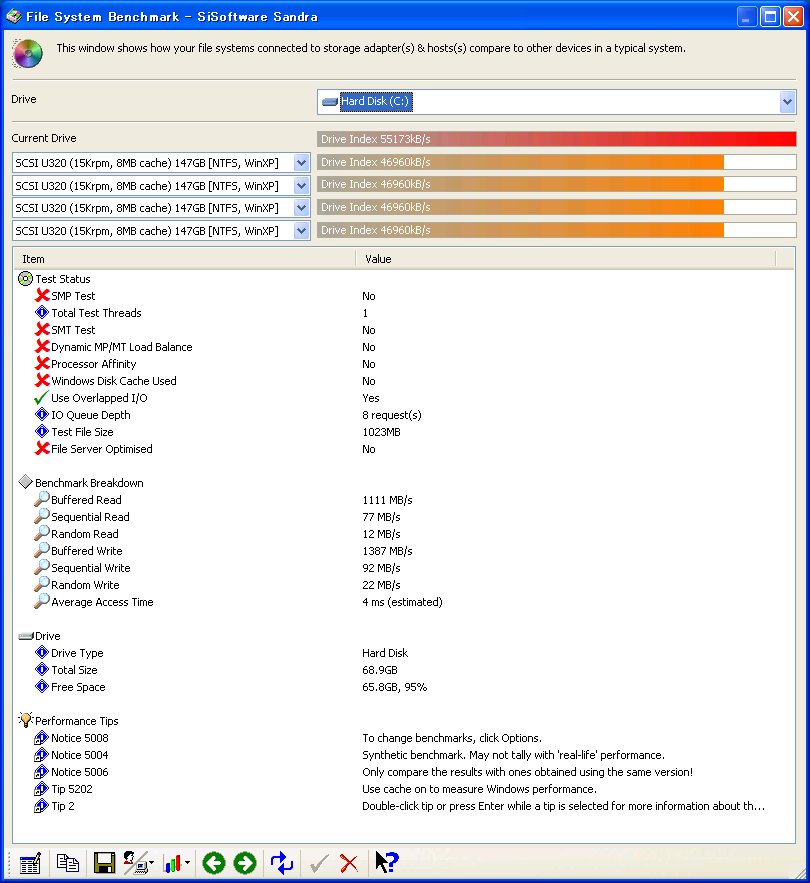Select the Notice 5004 row
The image size is (810, 883).
tap(403, 755)
